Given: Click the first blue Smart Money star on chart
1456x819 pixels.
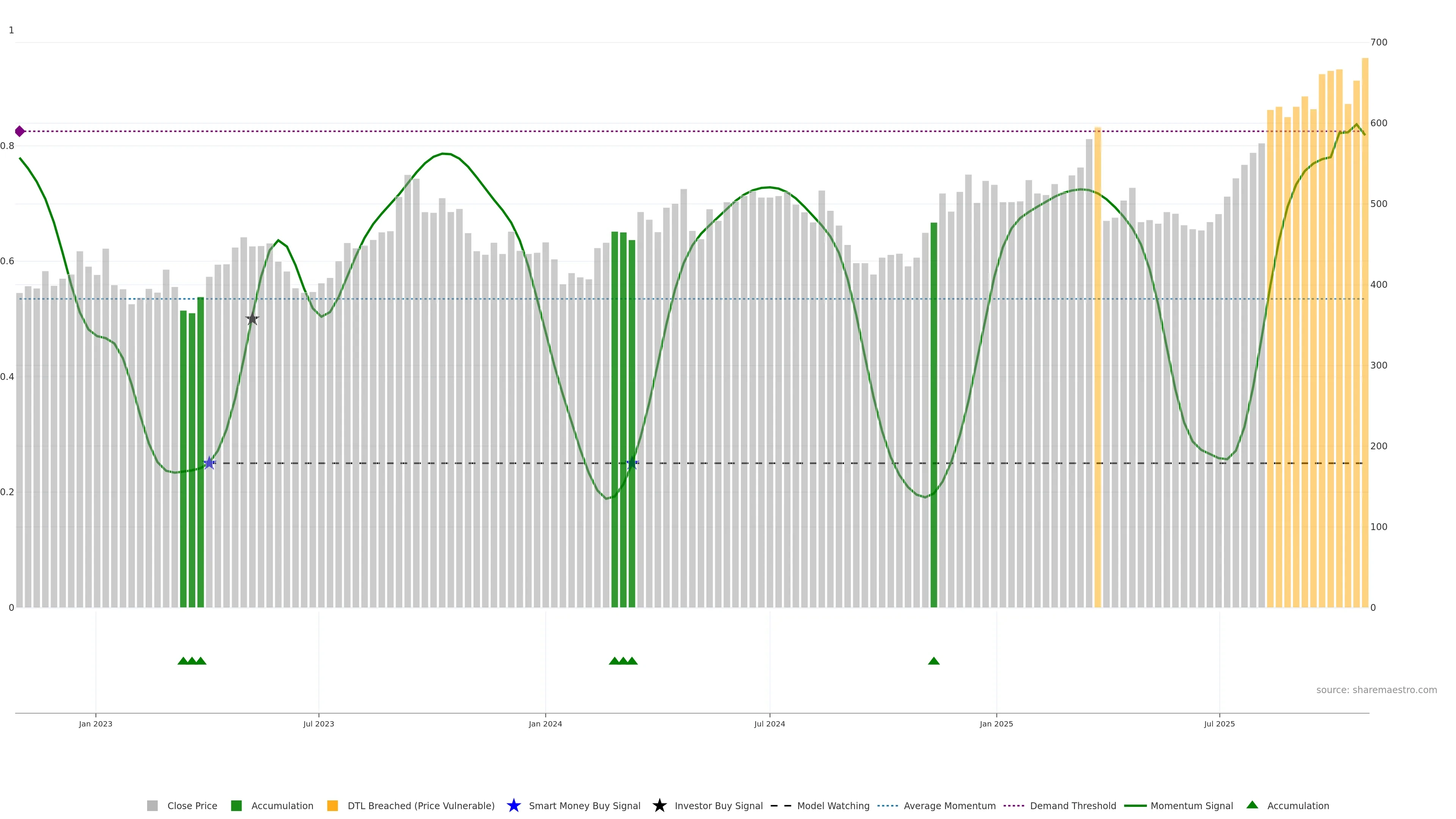Looking at the screenshot, I should tap(209, 463).
